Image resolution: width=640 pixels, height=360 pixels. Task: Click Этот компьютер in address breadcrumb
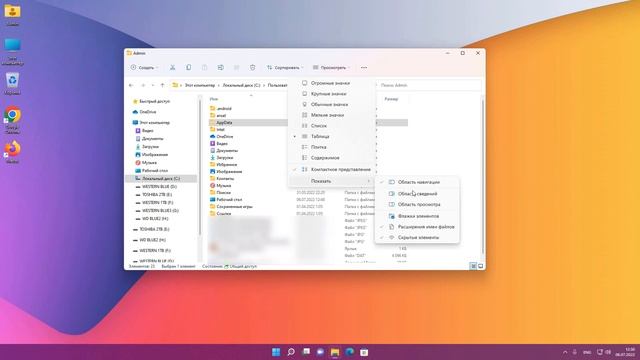[x=200, y=85]
